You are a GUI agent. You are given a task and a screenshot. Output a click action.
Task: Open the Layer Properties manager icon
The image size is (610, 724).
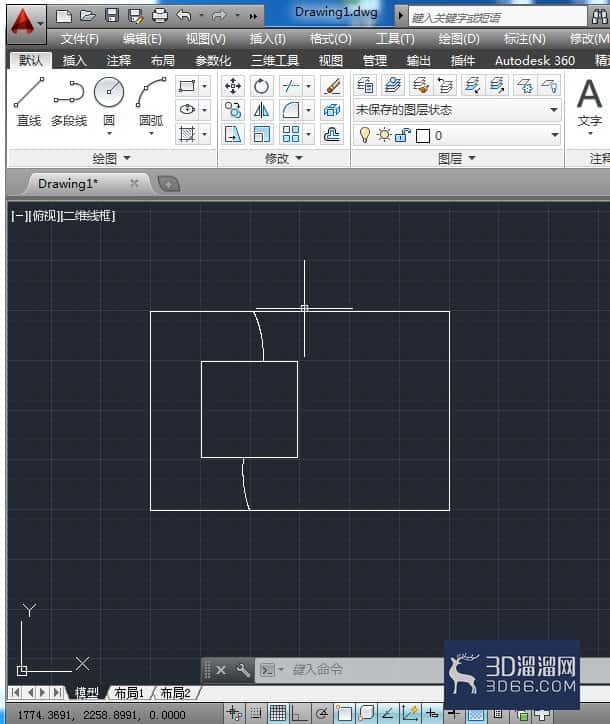365,85
